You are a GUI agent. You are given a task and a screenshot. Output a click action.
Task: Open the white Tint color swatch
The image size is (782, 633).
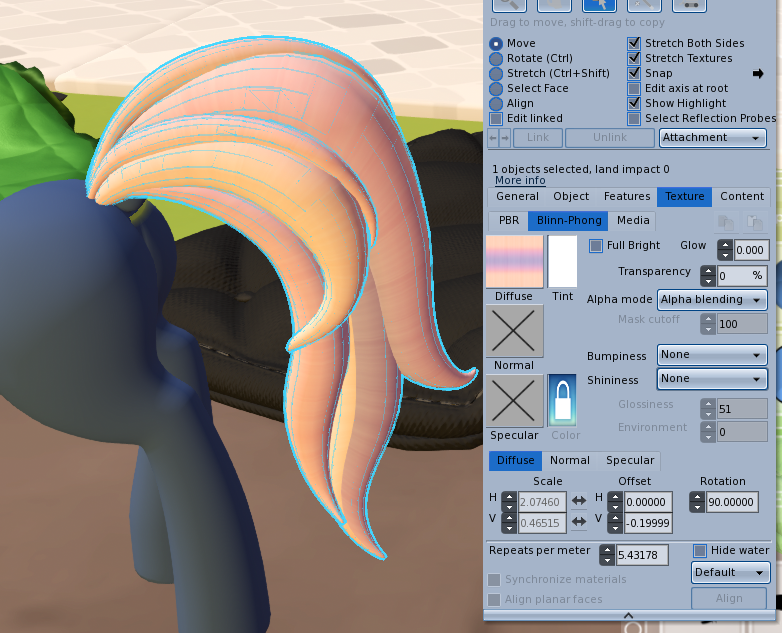[x=563, y=262]
